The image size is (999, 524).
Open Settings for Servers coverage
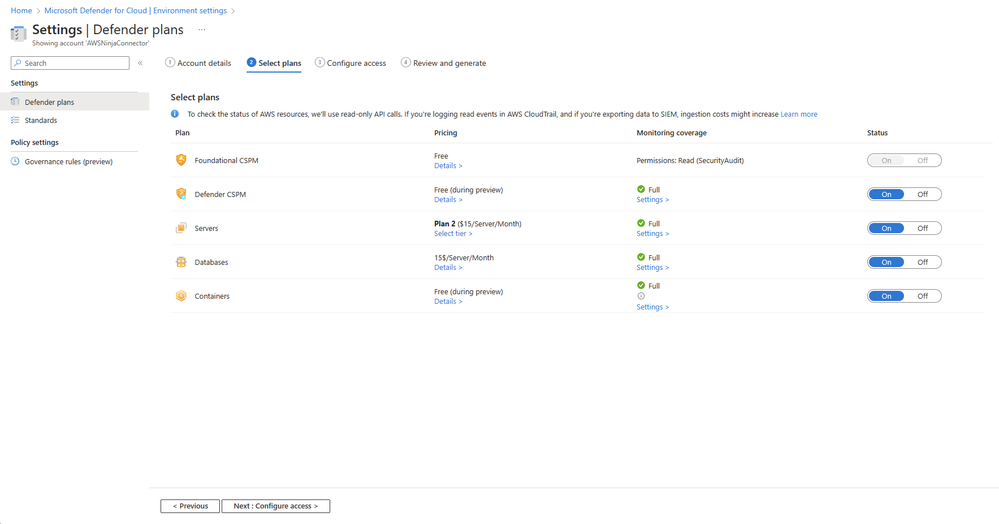(x=652, y=233)
